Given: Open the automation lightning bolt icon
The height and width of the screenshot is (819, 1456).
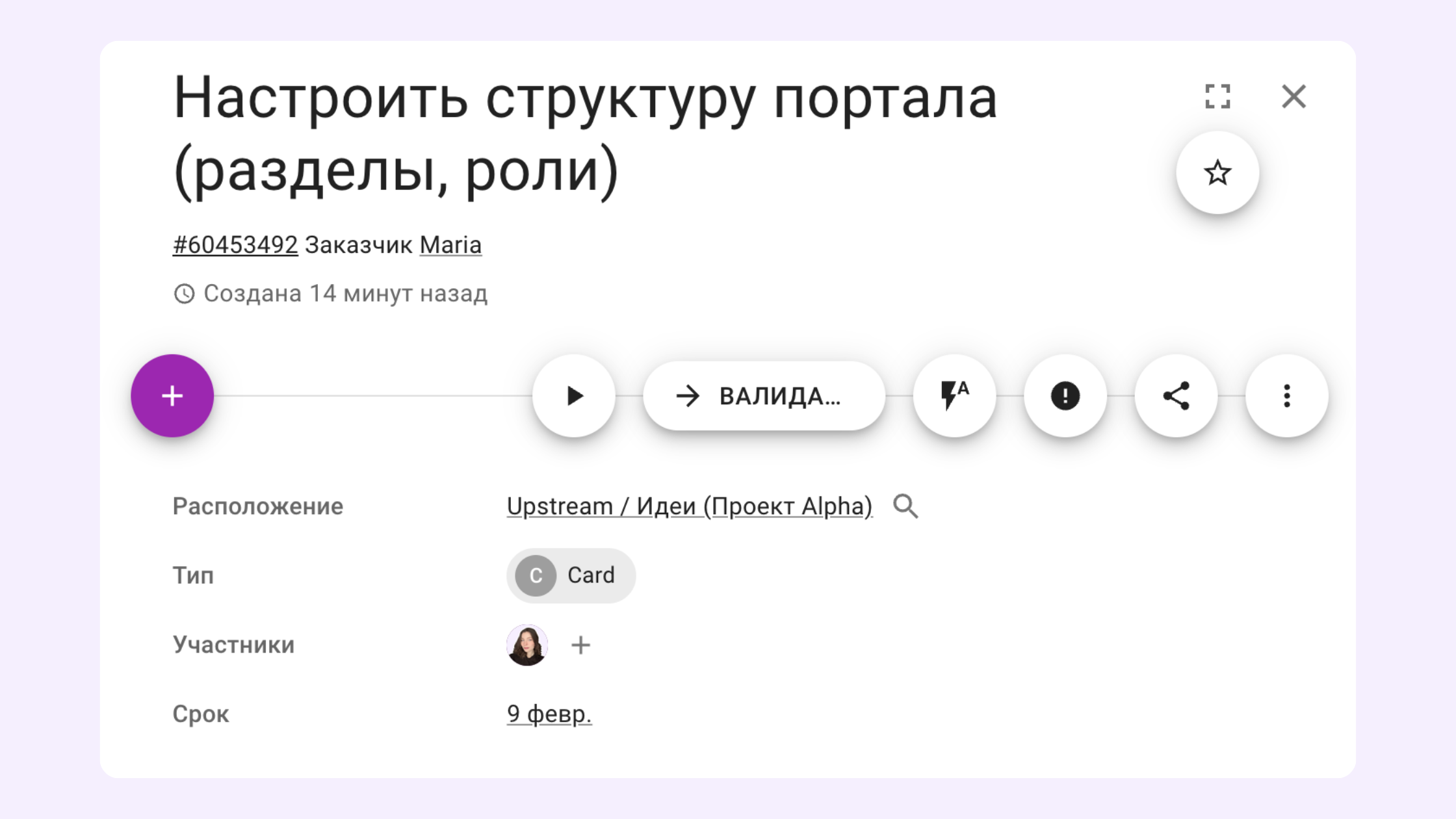Looking at the screenshot, I should (954, 396).
